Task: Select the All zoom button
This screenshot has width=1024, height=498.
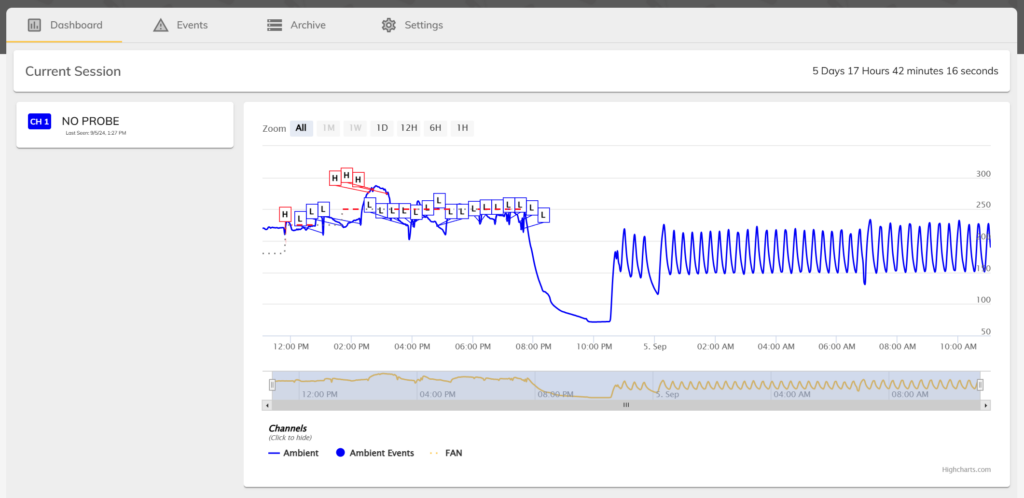Action: (x=301, y=128)
